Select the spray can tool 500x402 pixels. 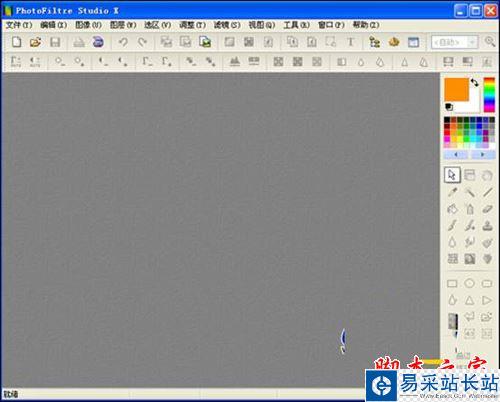(x=470, y=209)
